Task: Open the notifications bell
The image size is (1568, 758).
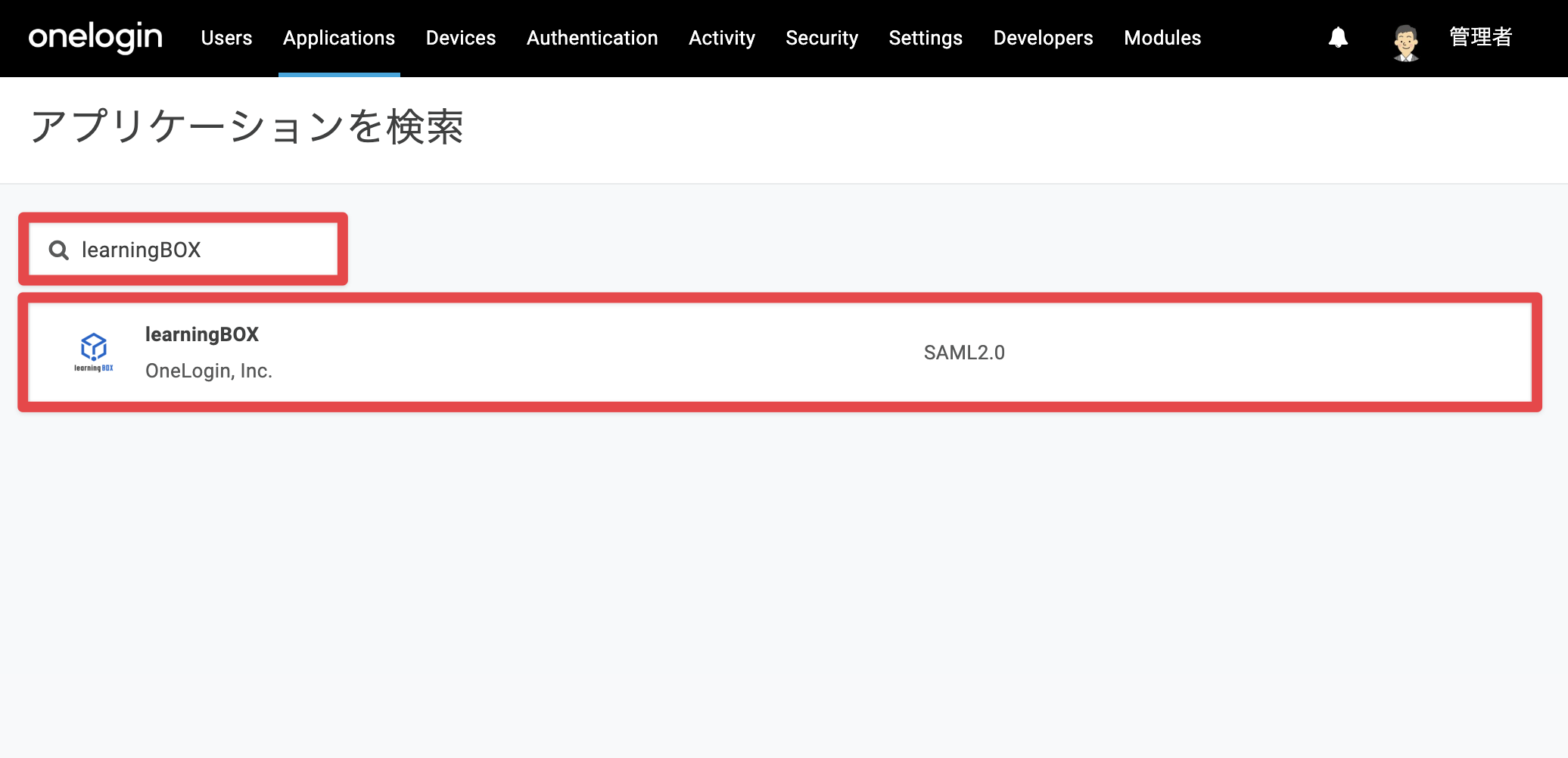Action: tap(1338, 38)
